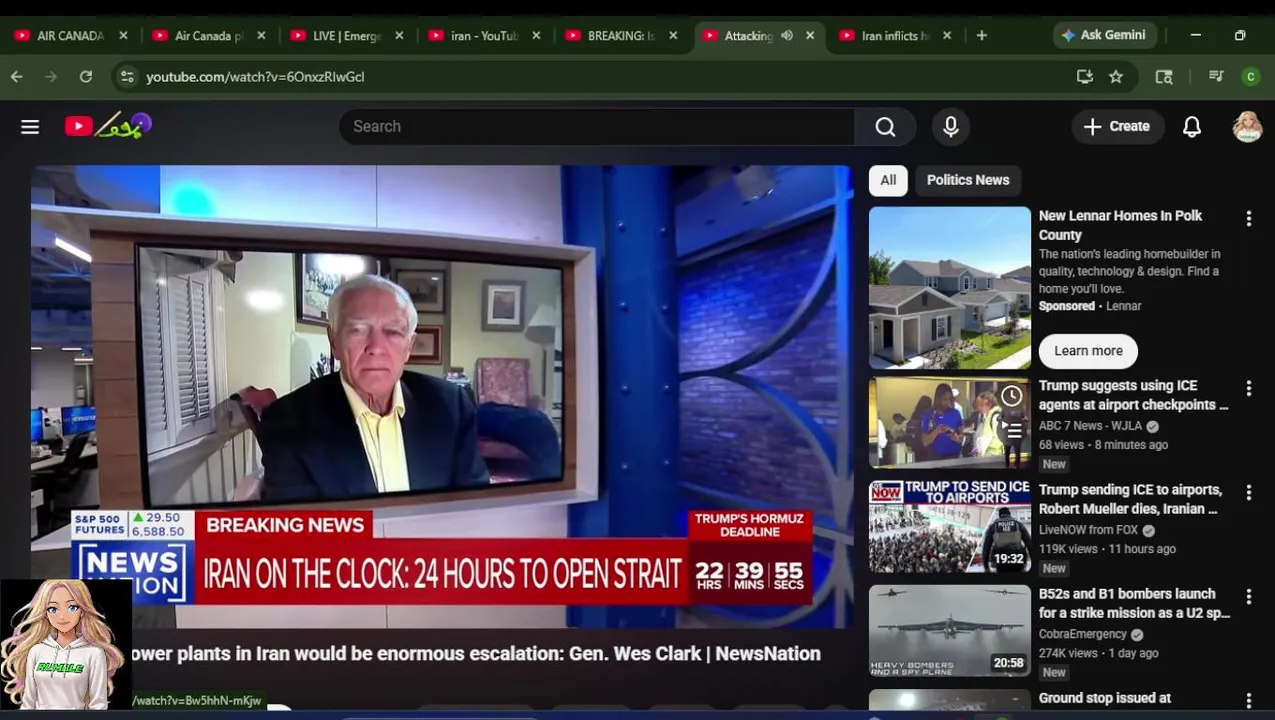
Task: Click the Ask Gemini button
Action: (1104, 35)
